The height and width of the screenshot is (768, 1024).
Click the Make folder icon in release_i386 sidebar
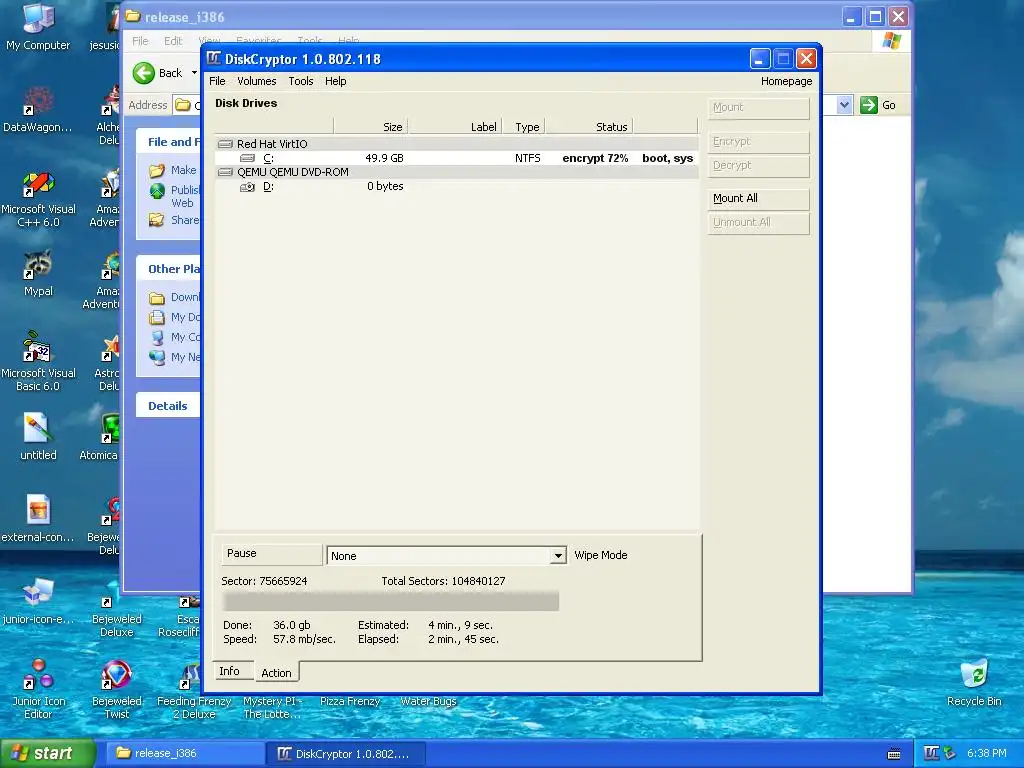tap(157, 170)
